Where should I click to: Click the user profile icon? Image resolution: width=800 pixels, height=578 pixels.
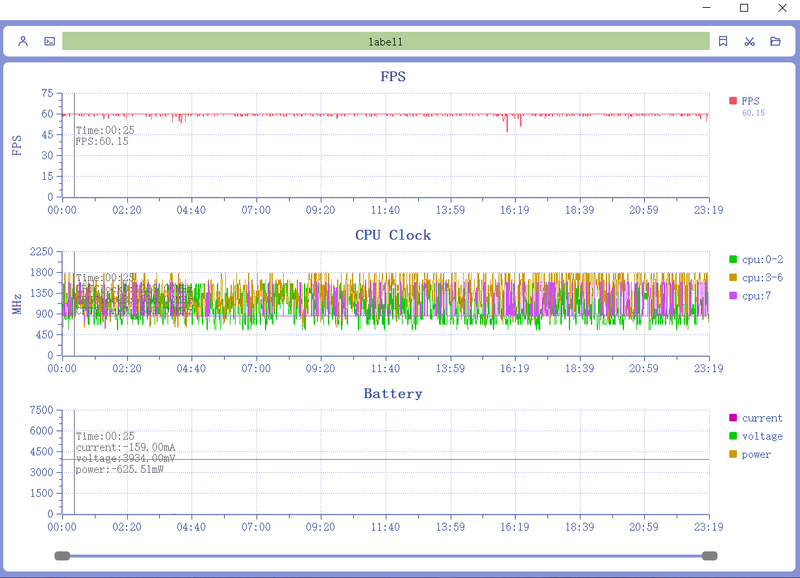23,41
